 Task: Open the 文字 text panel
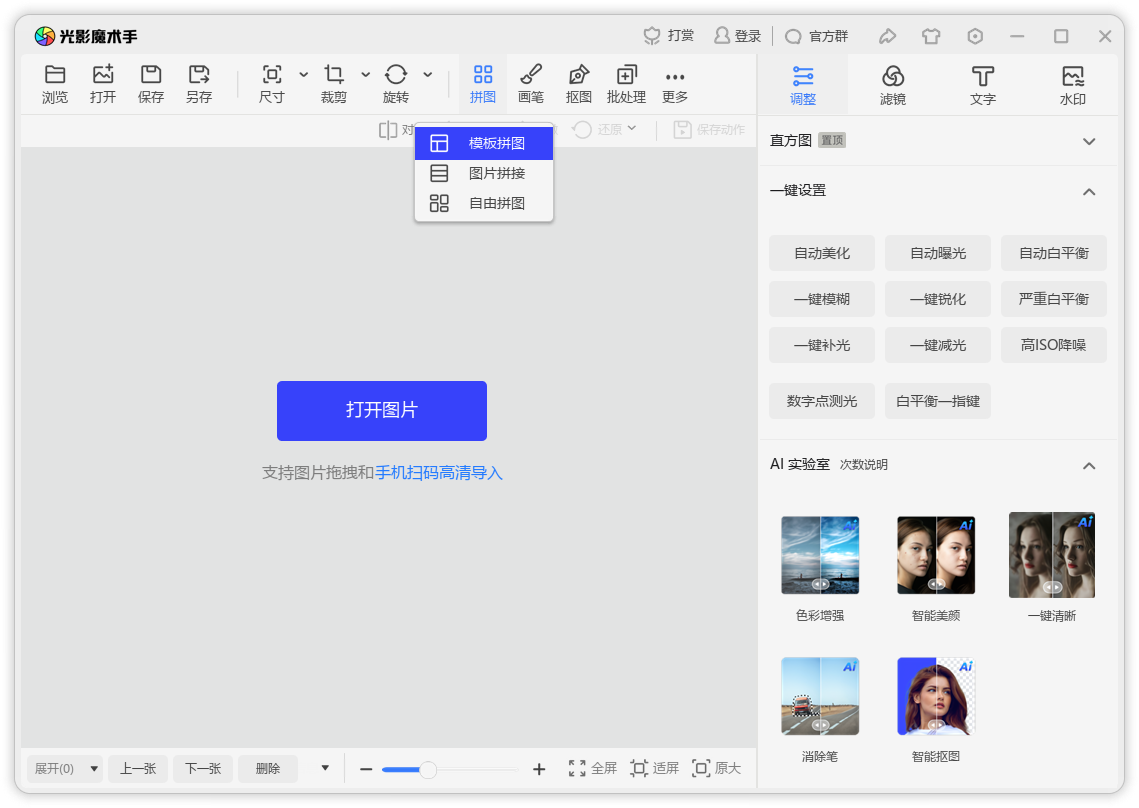pyautogui.click(x=982, y=84)
